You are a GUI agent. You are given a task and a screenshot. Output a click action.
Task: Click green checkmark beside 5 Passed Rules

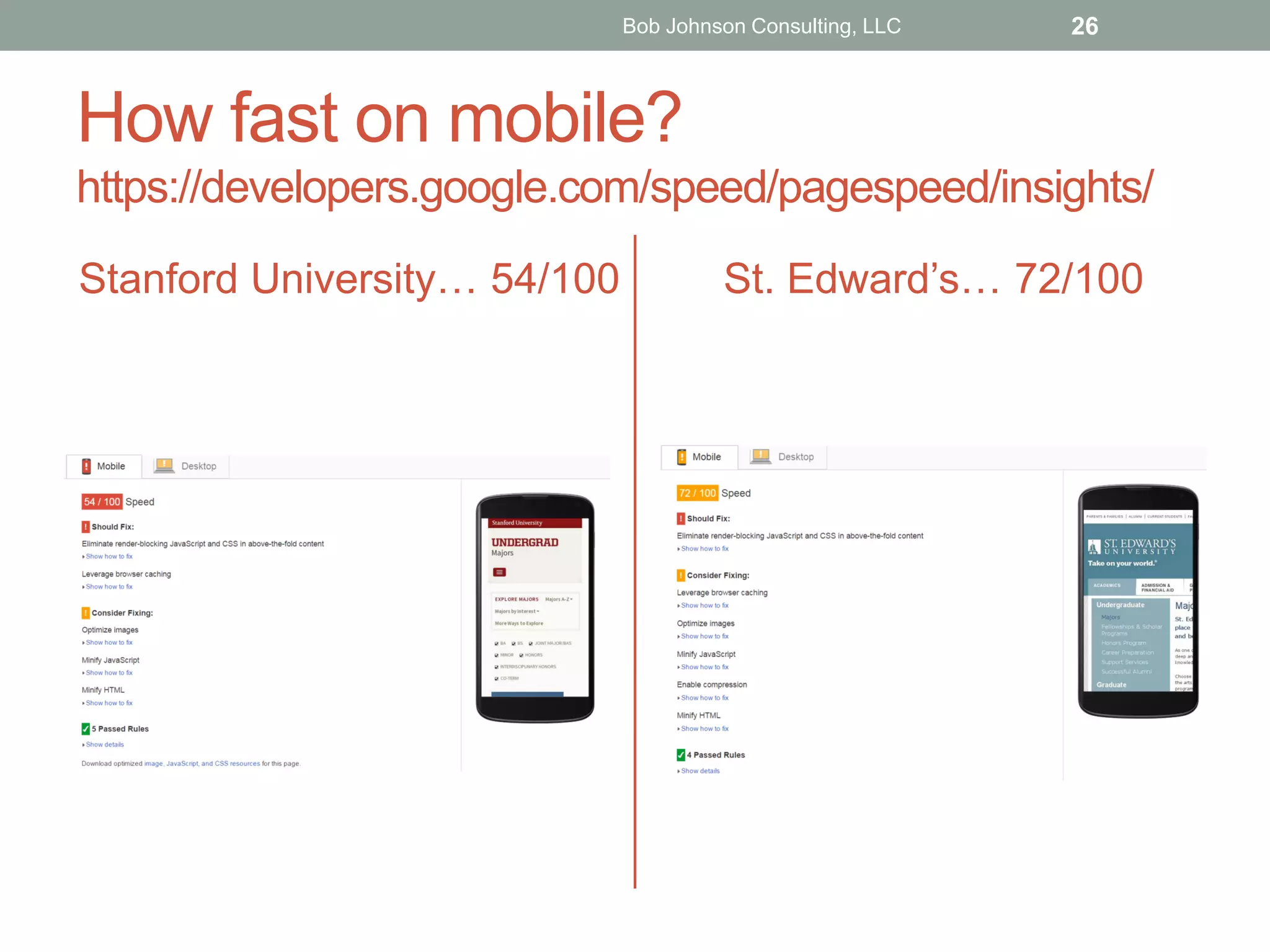[86, 729]
